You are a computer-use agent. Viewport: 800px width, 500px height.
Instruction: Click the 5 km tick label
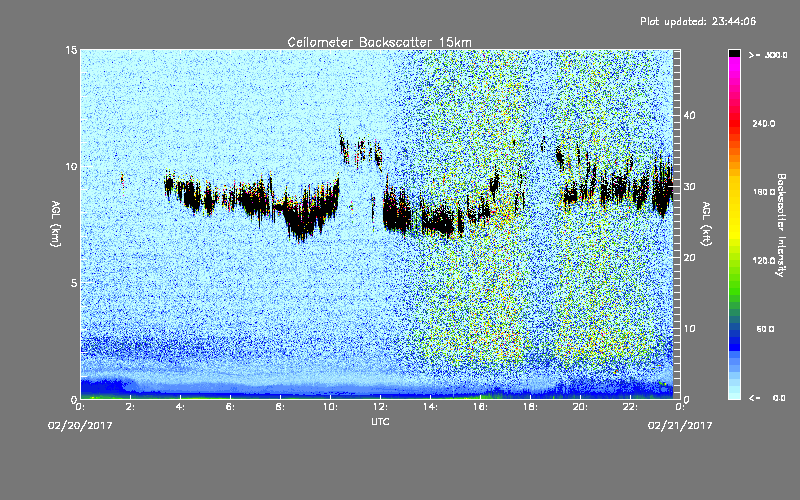click(x=74, y=283)
